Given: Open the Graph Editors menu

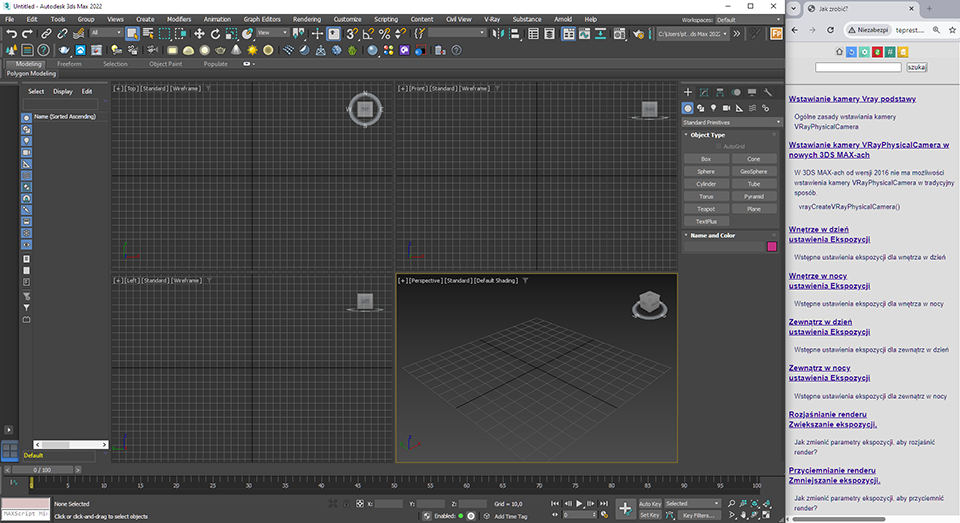Looking at the screenshot, I should [x=261, y=19].
